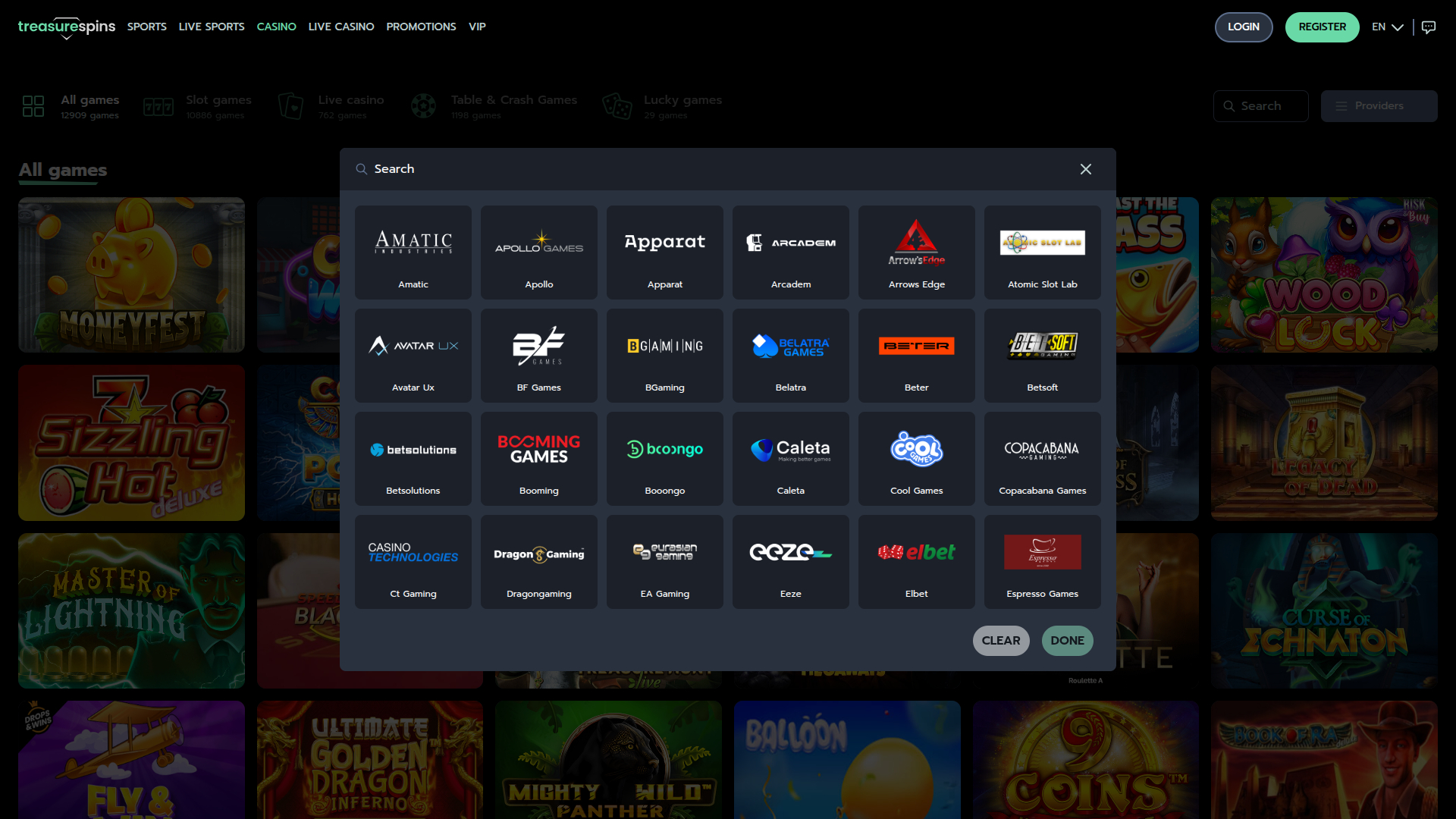The height and width of the screenshot is (819, 1456).
Task: Select the All games category icon
Action: point(33,106)
